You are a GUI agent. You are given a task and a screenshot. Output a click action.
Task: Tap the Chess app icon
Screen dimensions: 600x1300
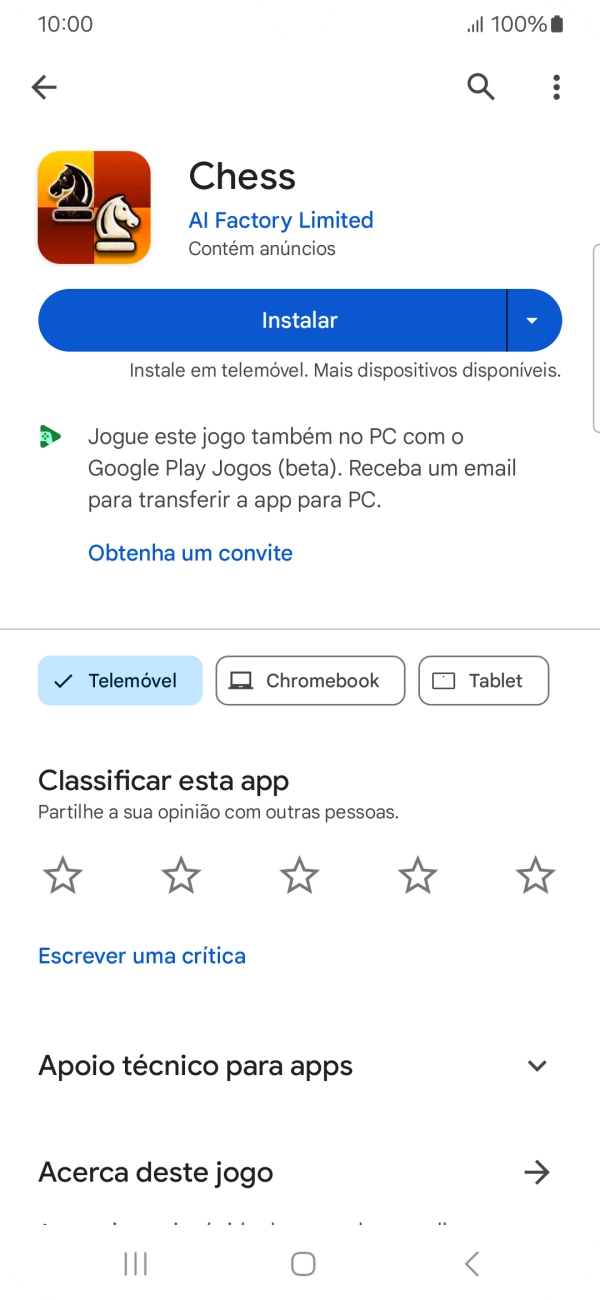(x=94, y=207)
